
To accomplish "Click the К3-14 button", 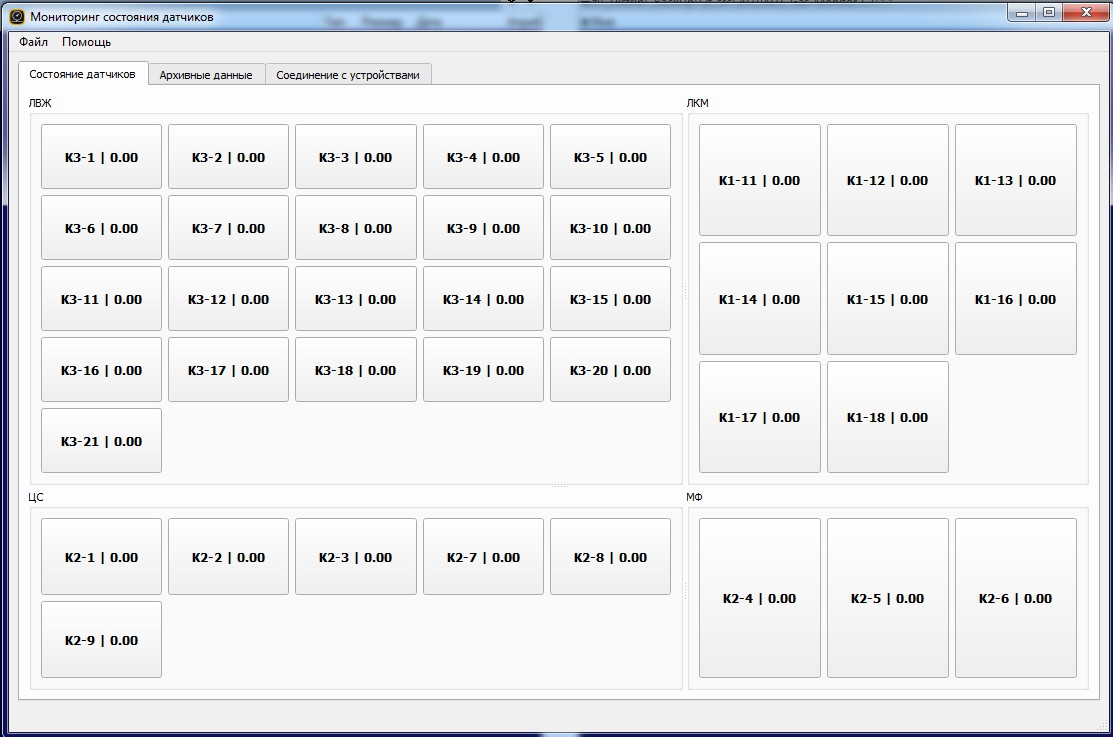I will (483, 299).
